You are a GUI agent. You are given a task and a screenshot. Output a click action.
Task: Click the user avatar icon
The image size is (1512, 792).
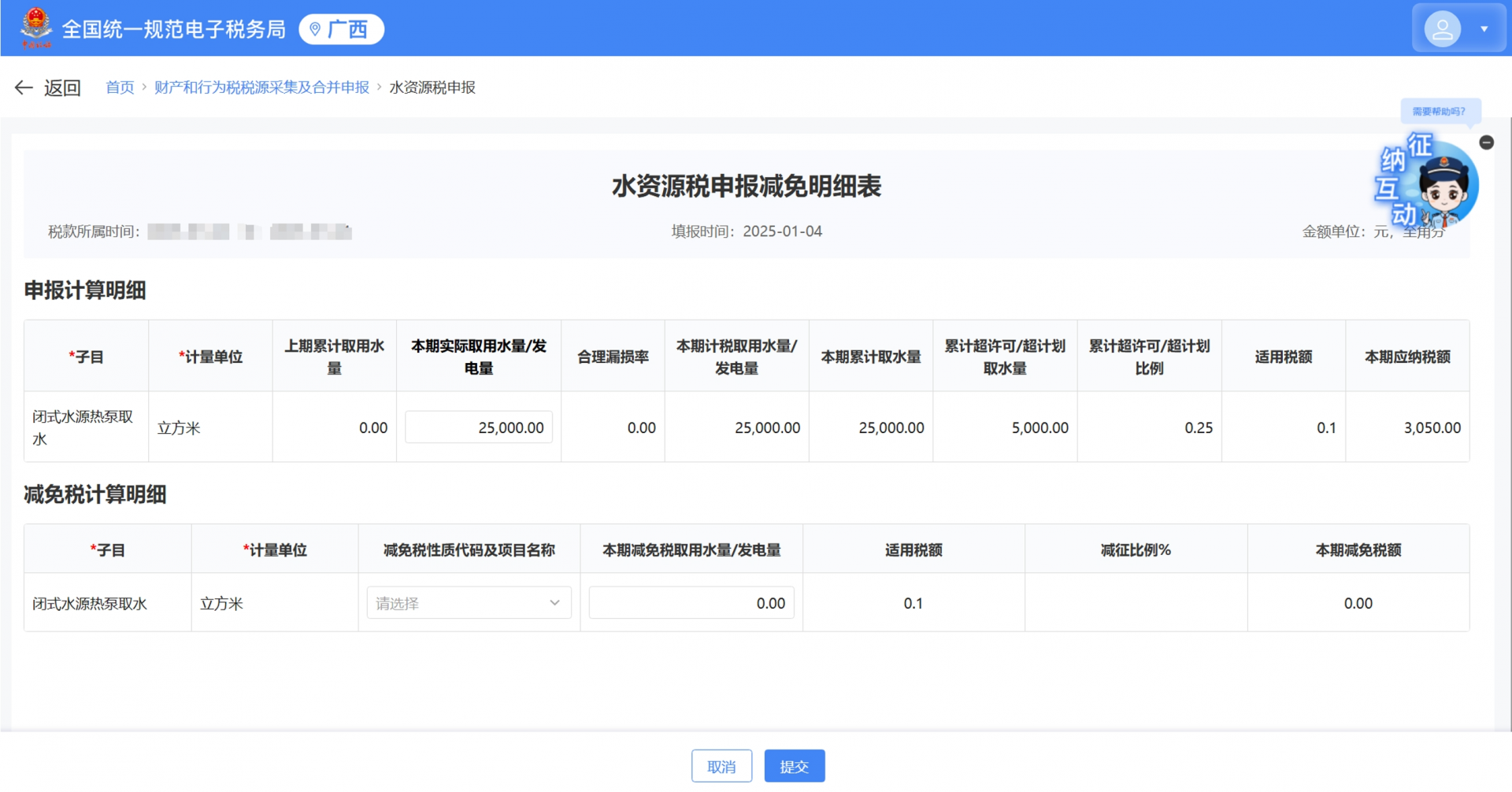[x=1442, y=29]
